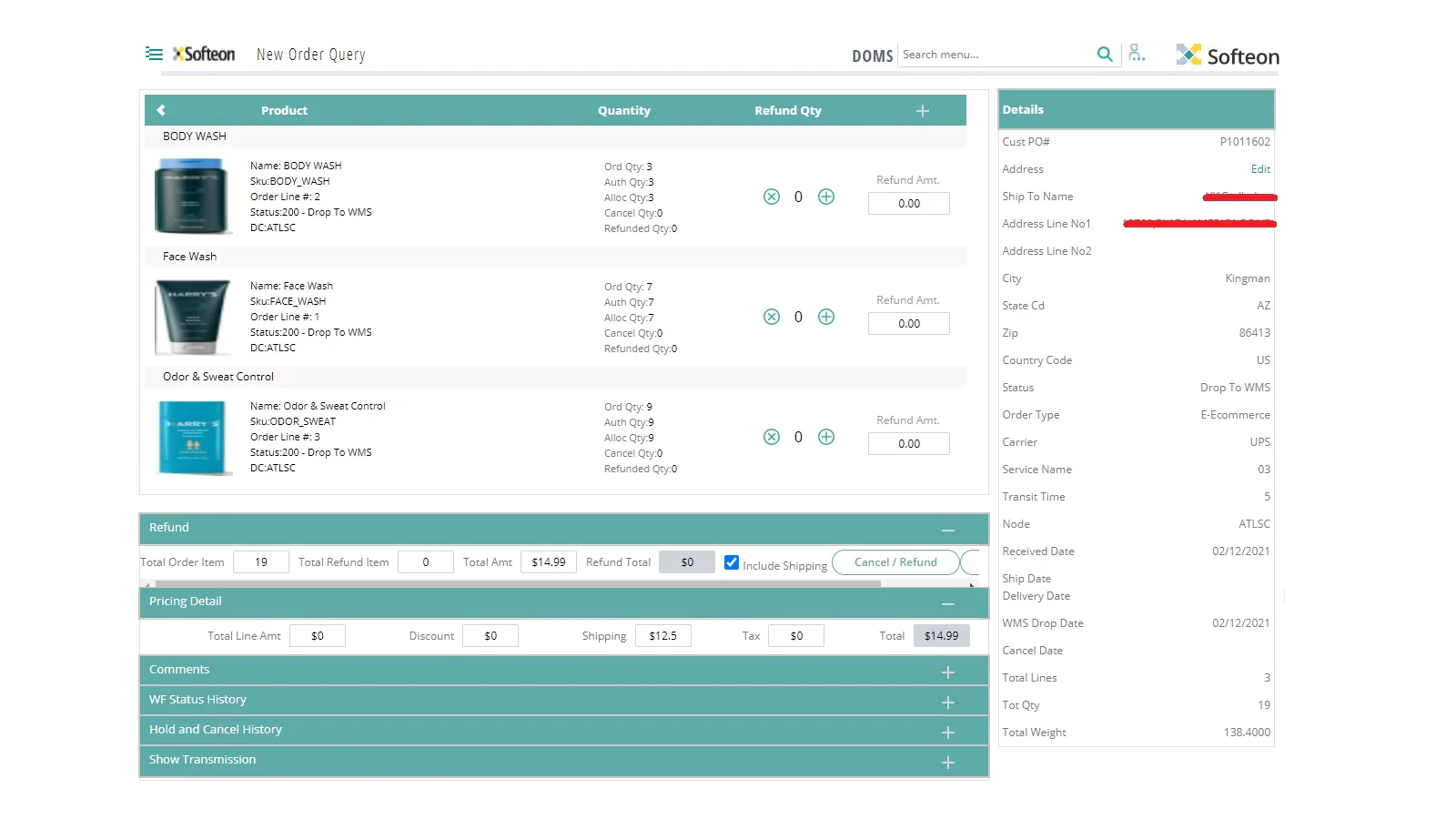Reset refund quantity for Face Wash
This screenshot has width=1456, height=819.
click(772, 317)
